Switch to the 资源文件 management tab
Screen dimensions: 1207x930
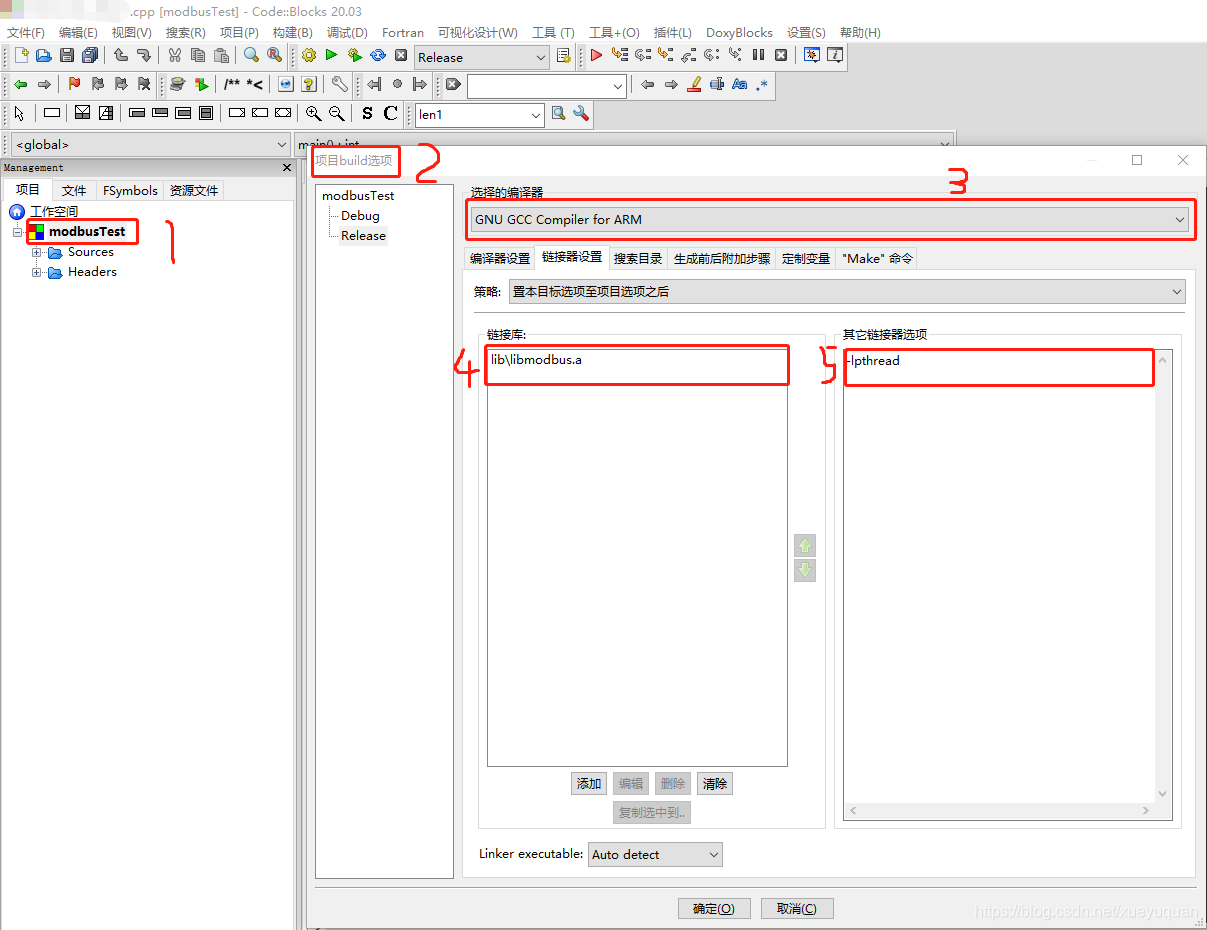click(194, 190)
